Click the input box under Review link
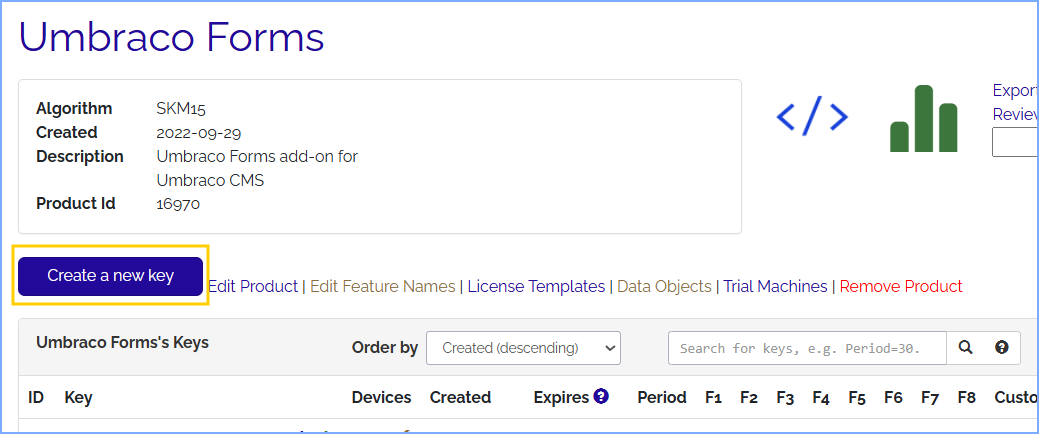Image resolution: width=1039 pixels, height=434 pixels. (x=1014, y=143)
